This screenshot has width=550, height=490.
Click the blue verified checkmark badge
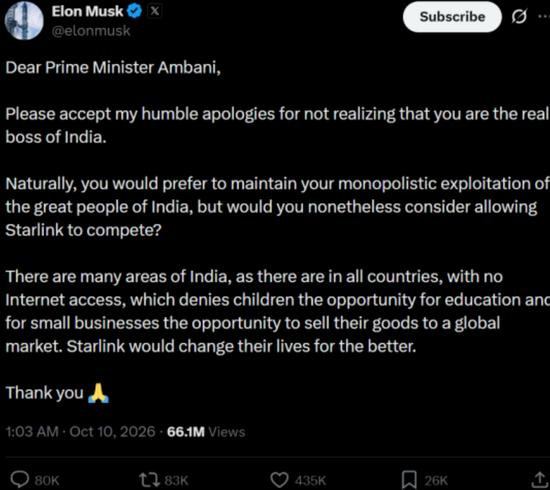pyautogui.click(x=134, y=11)
